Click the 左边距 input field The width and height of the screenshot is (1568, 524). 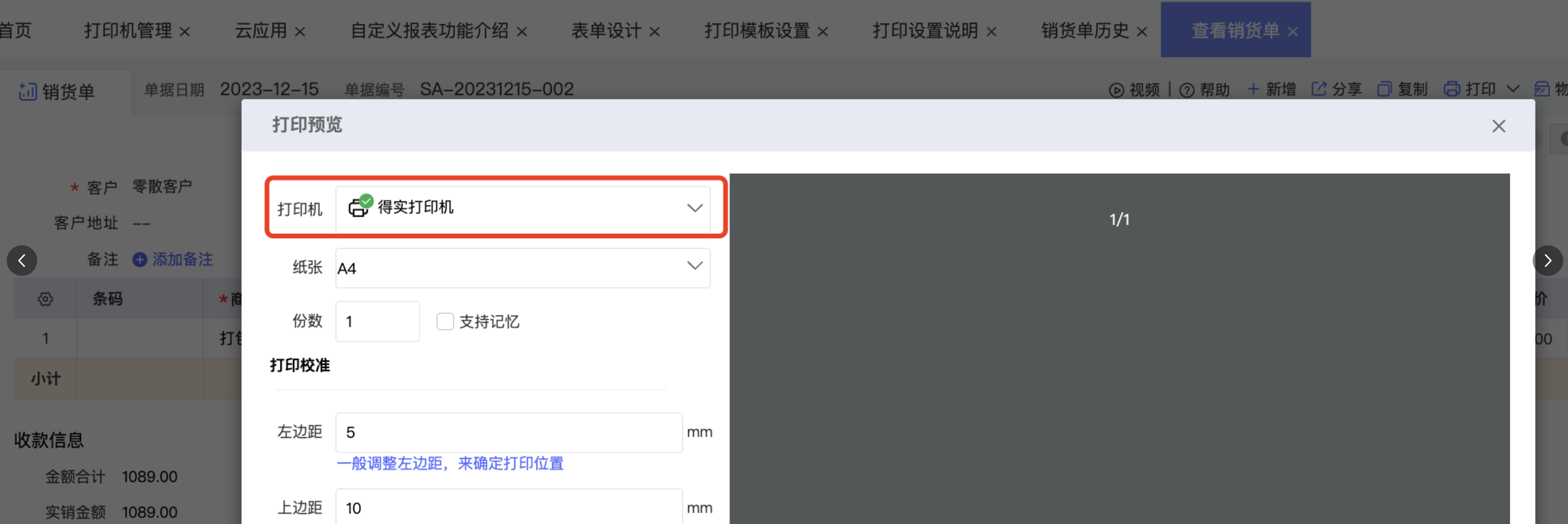pyautogui.click(x=509, y=432)
